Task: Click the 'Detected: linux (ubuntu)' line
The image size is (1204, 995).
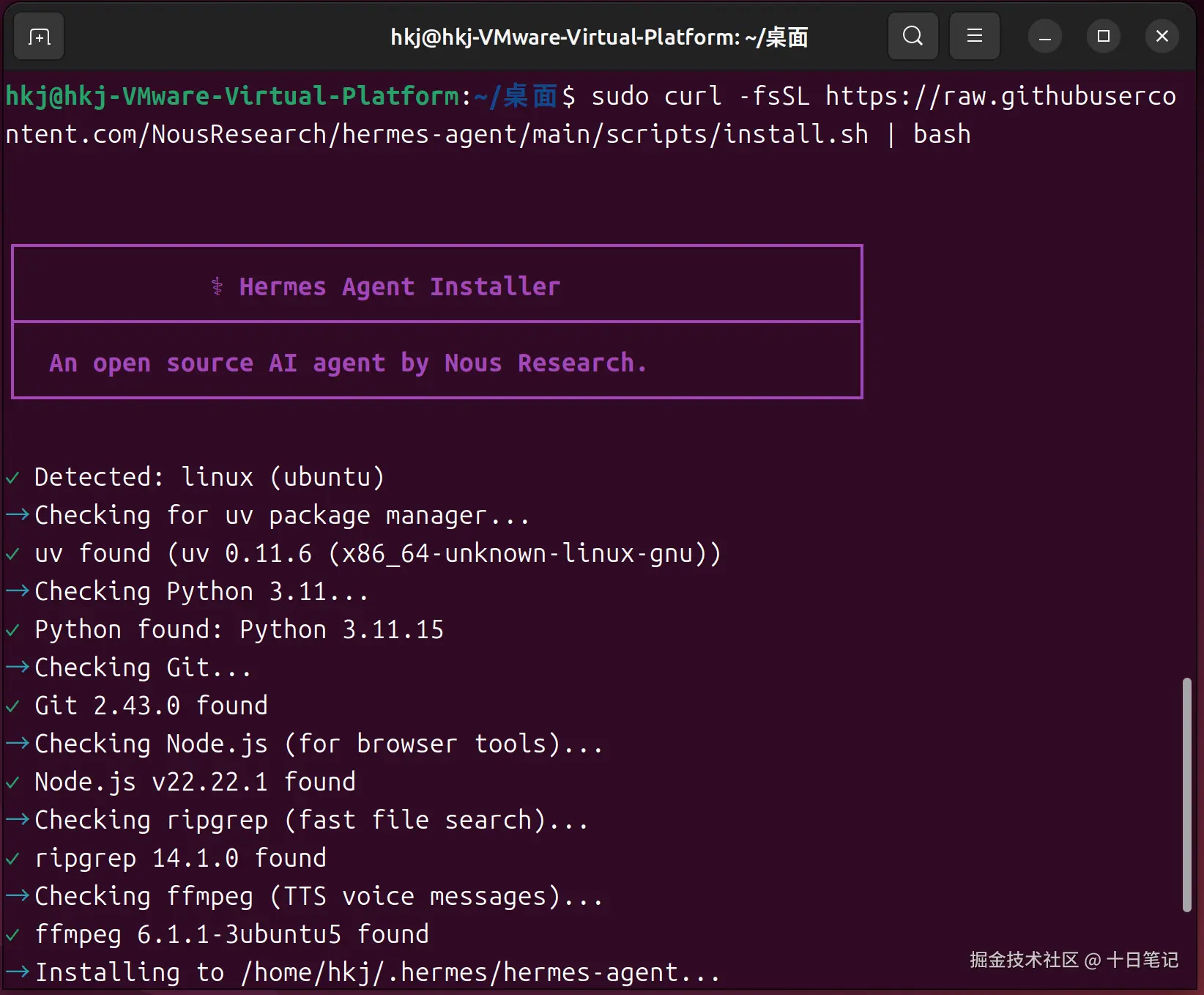Action: (x=209, y=477)
